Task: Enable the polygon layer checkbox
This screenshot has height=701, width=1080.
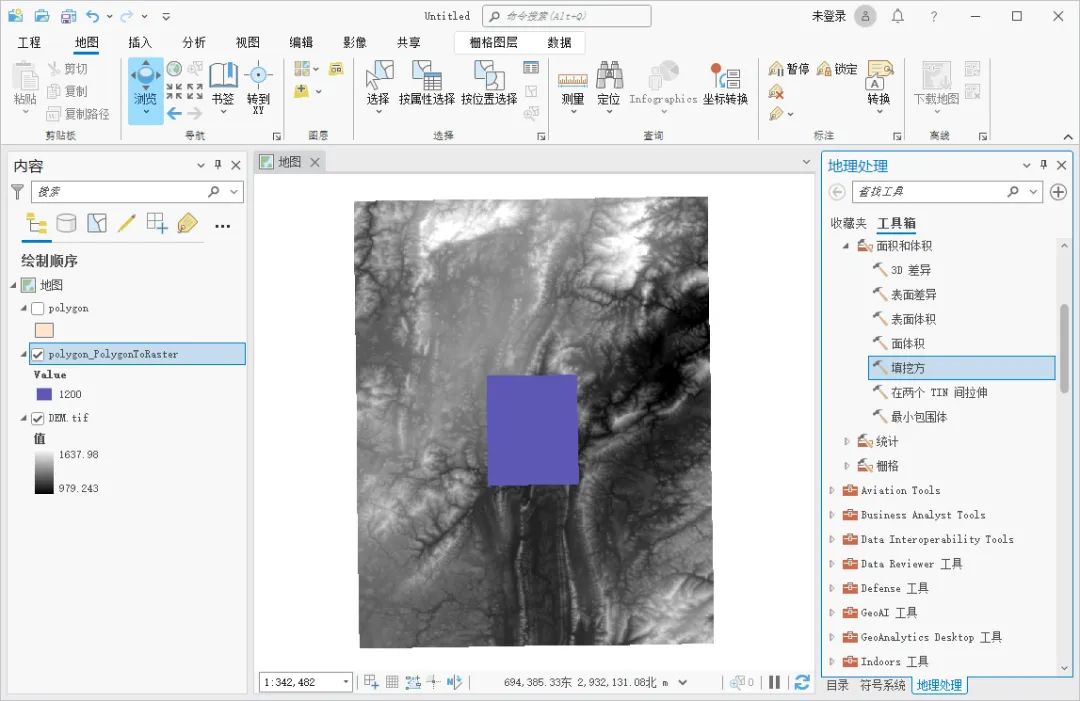Action: (x=38, y=309)
